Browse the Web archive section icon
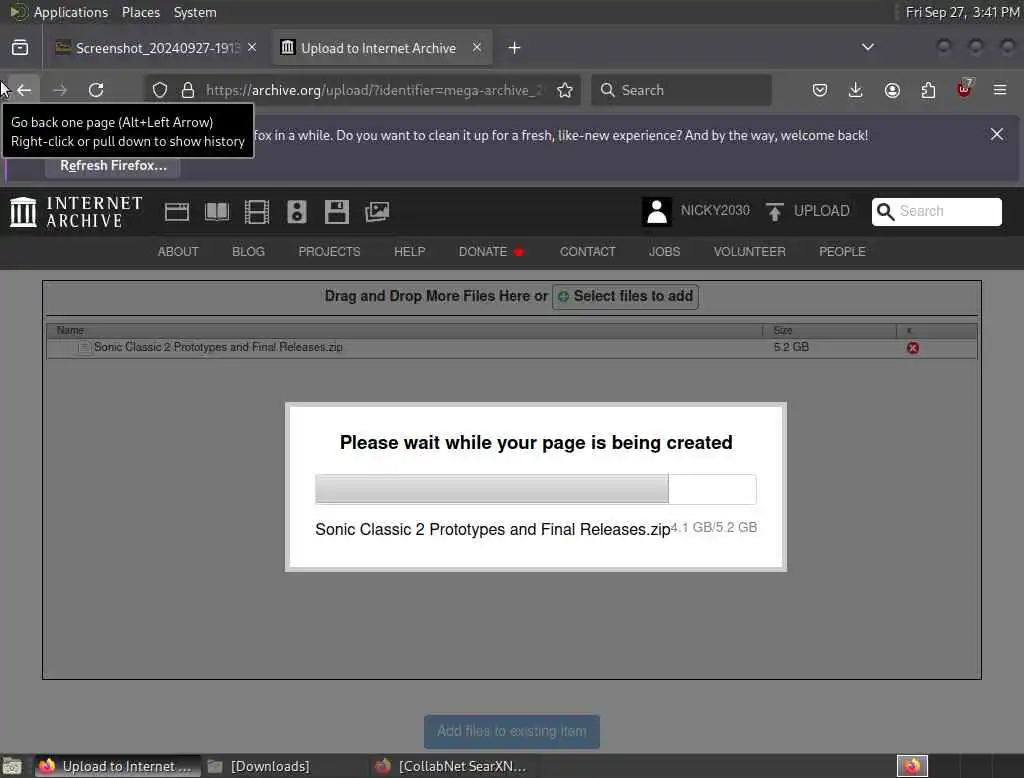Image resolution: width=1024 pixels, height=778 pixels. (177, 212)
